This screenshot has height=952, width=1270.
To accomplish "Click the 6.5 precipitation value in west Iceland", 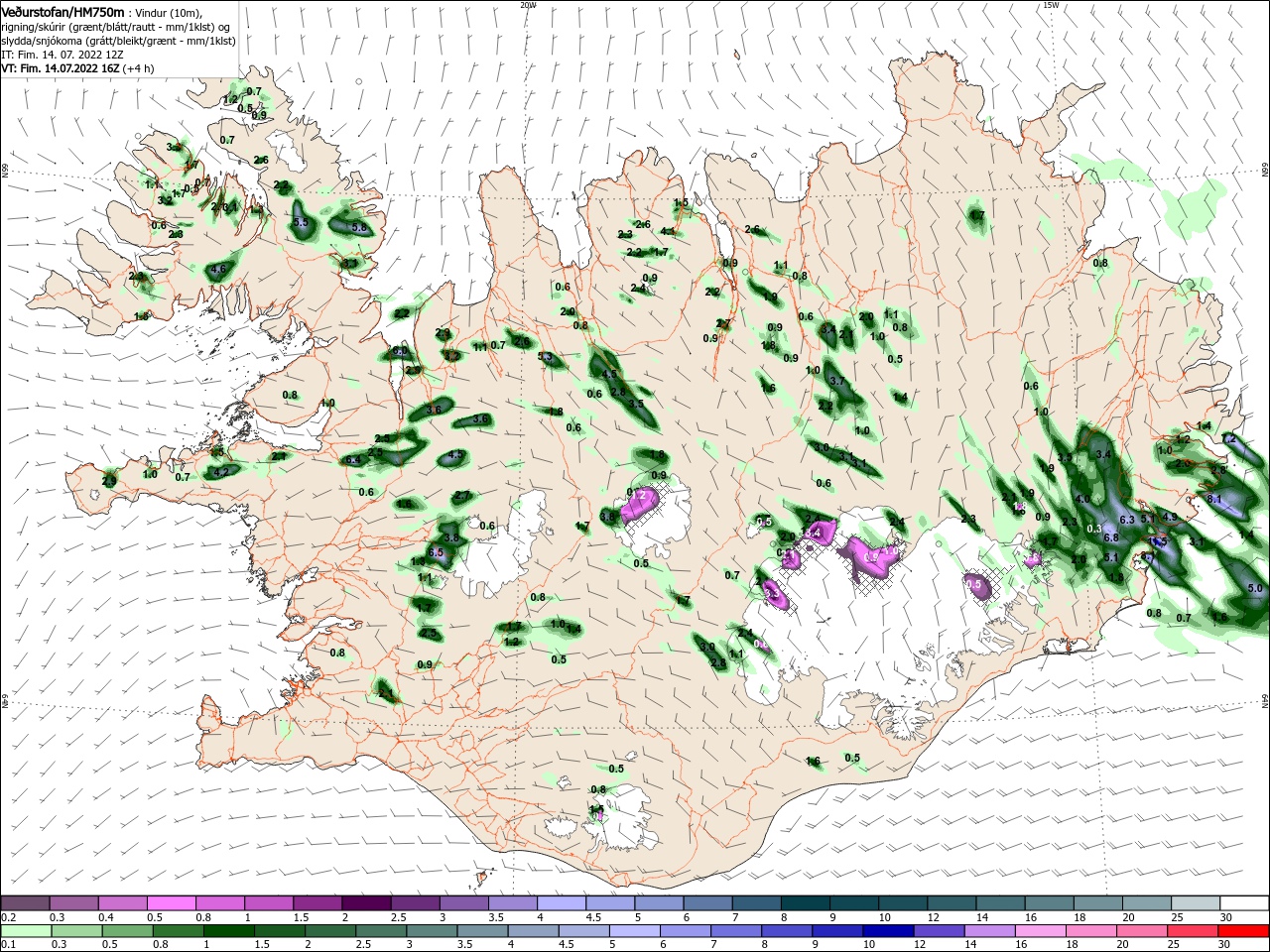I will point(435,552).
